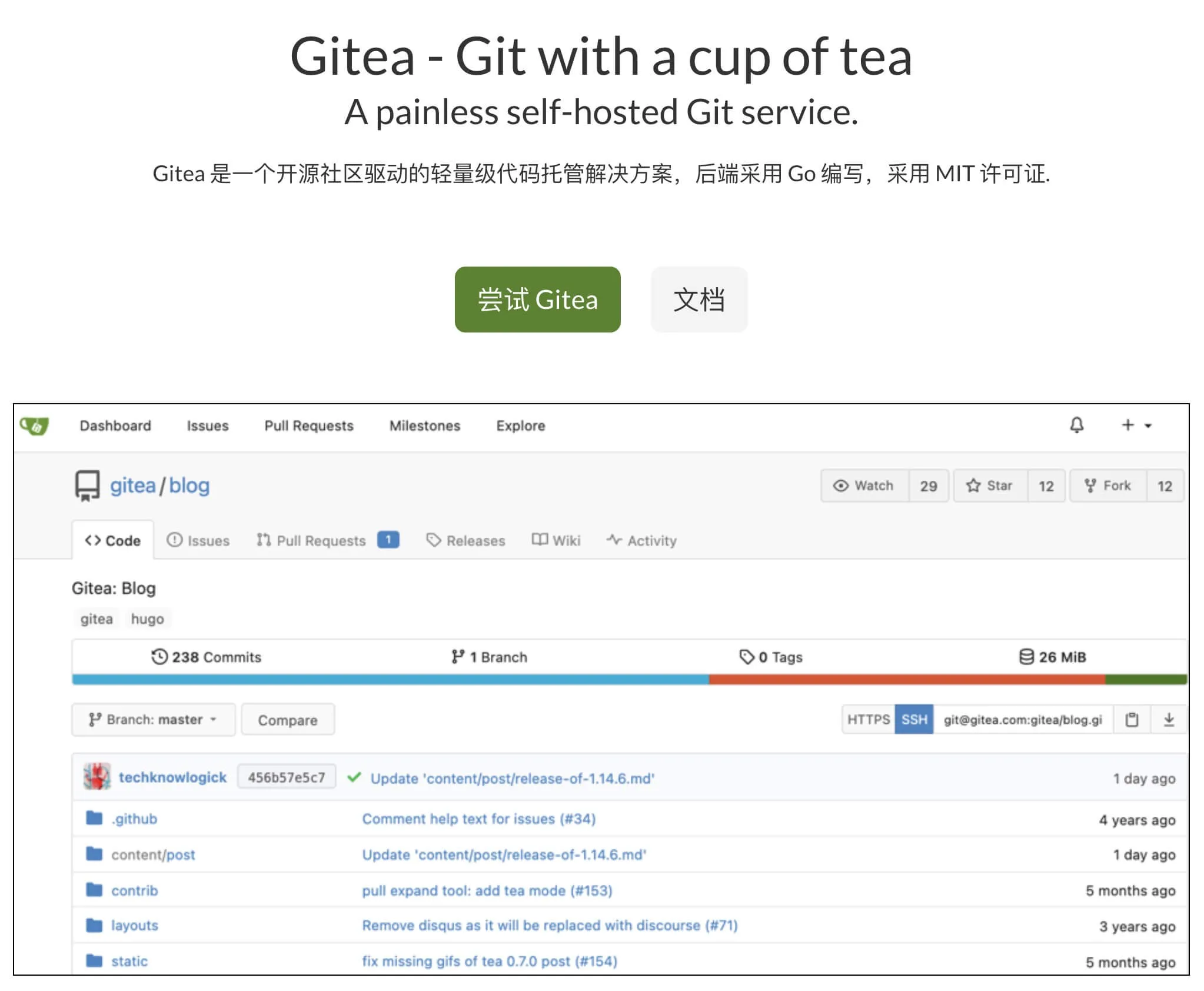Click the green commit status checkmark
The image size is (1204, 991).
click(354, 777)
